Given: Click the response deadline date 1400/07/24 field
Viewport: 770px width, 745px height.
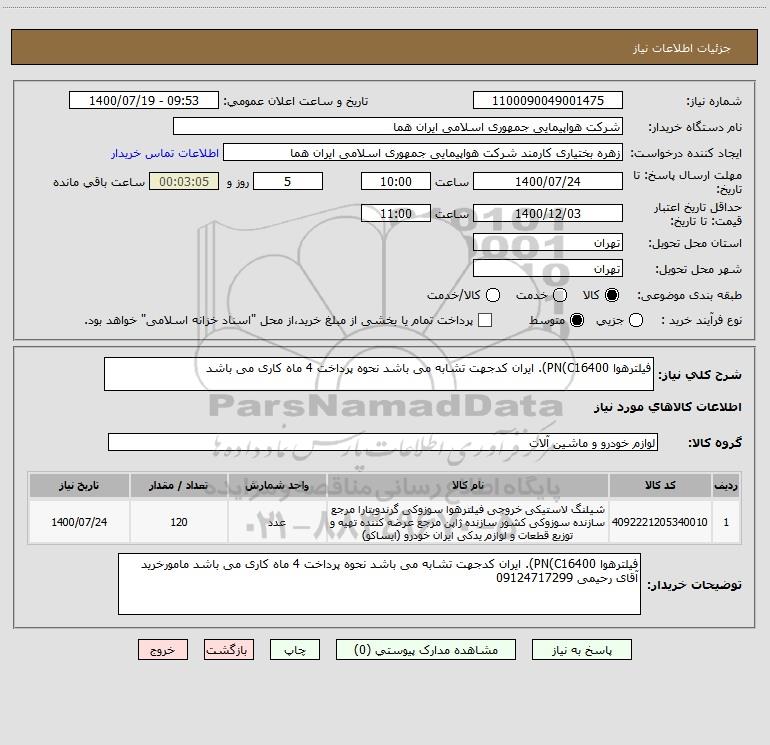Looking at the screenshot, I should pyautogui.click(x=548, y=181).
